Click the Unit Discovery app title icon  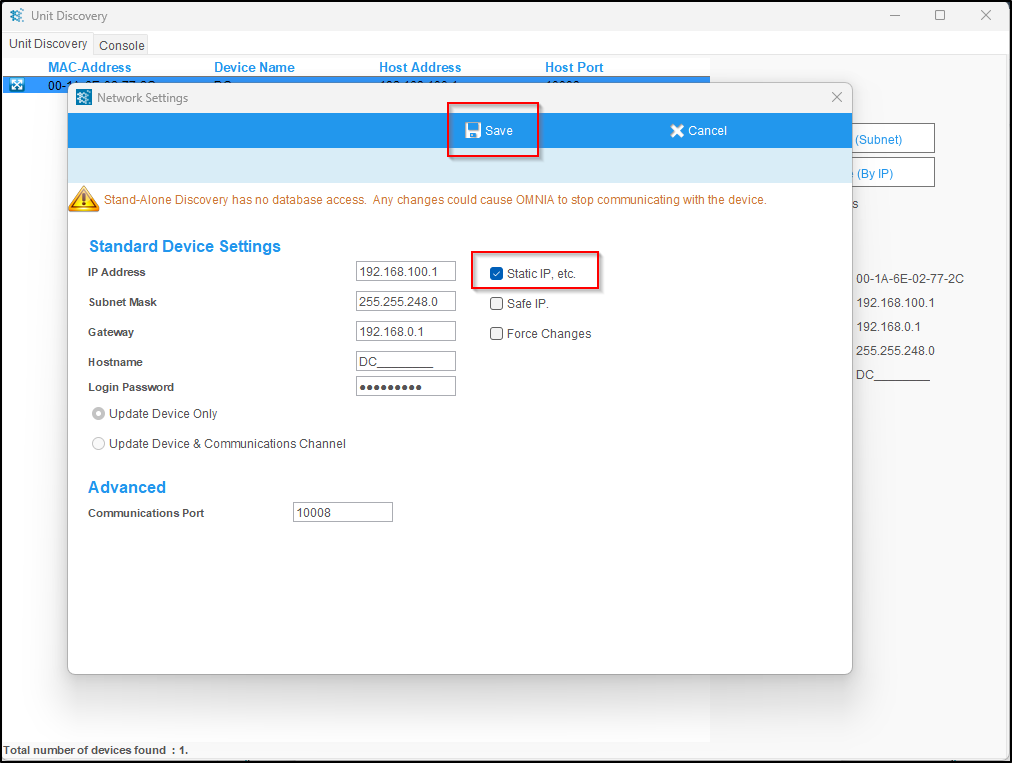[x=16, y=16]
